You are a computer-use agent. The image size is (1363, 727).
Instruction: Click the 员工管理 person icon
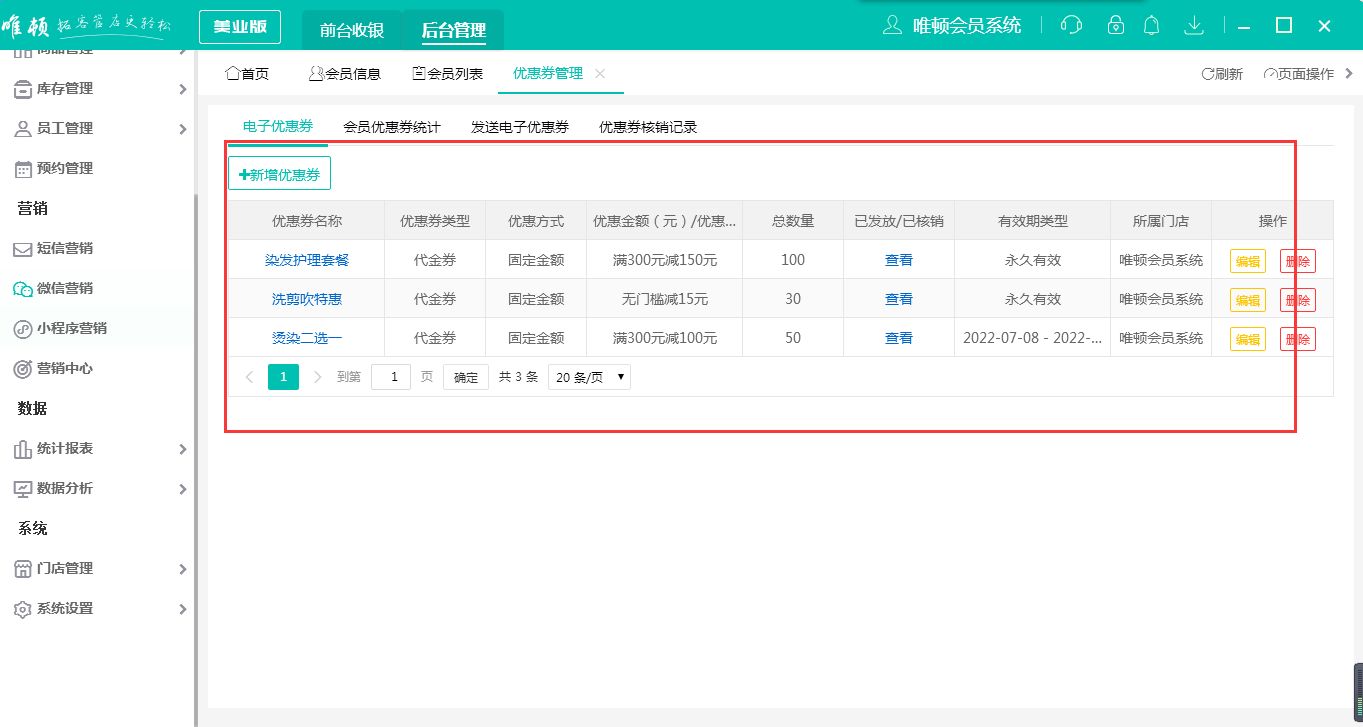pyautogui.click(x=22, y=129)
